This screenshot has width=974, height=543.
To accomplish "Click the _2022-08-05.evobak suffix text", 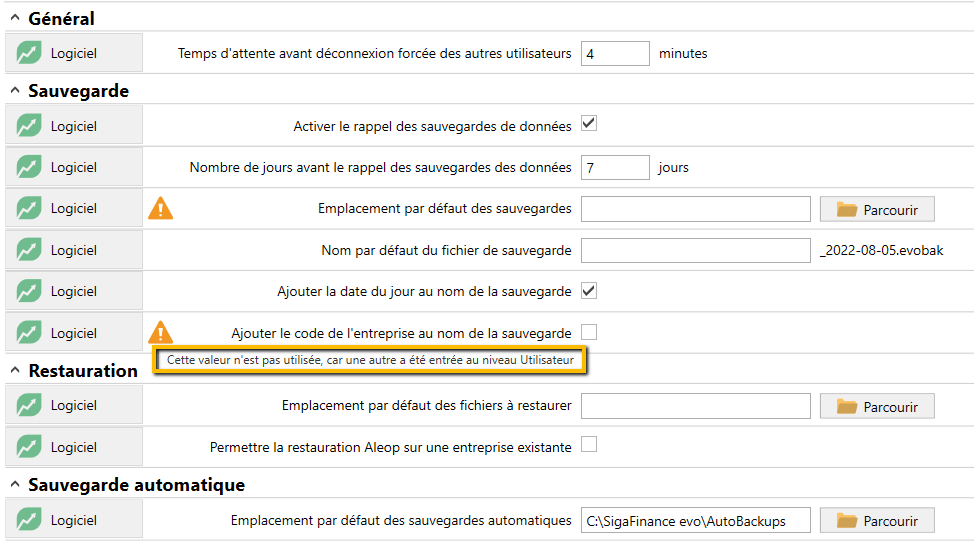I will 881,250.
